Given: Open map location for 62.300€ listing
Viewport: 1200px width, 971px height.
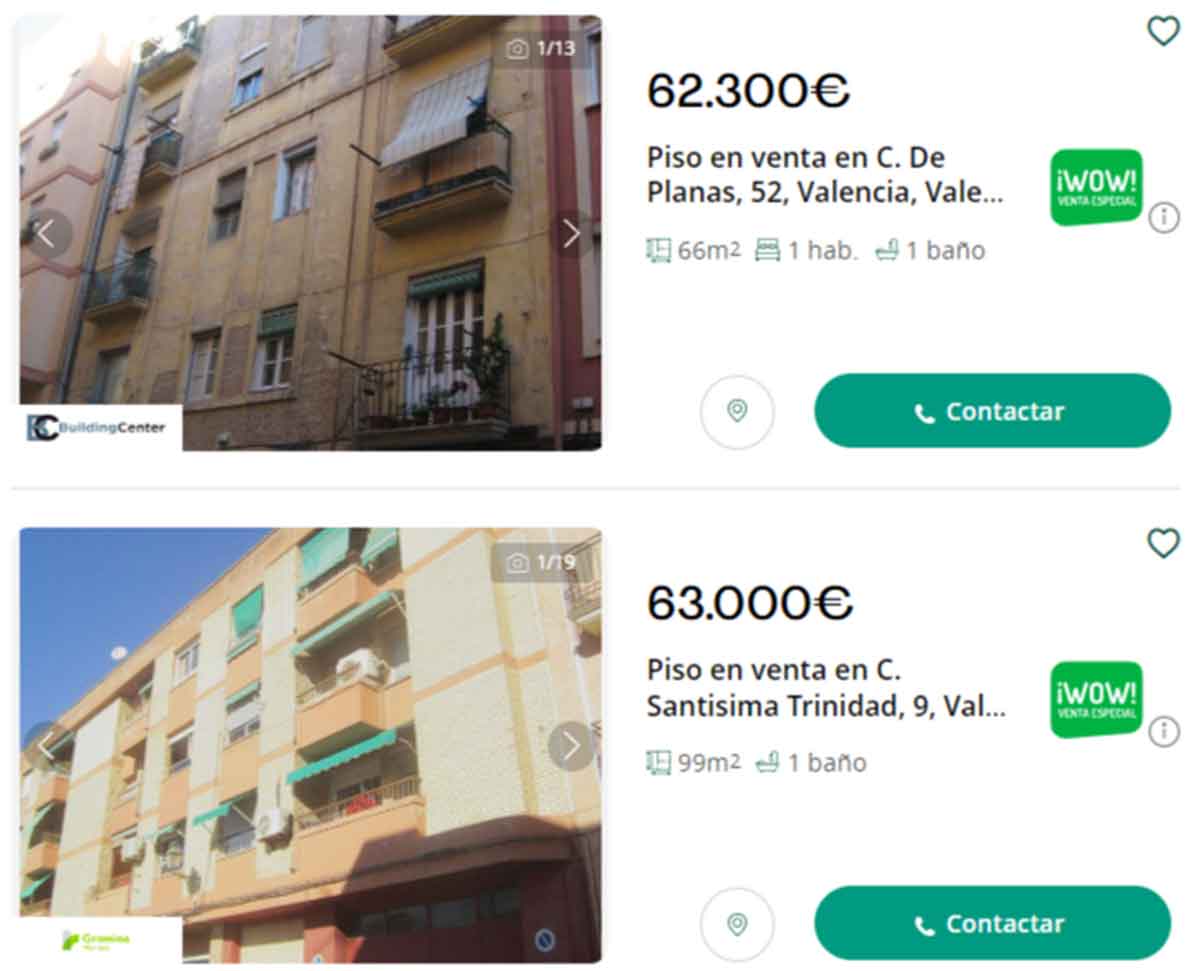Looking at the screenshot, I should tap(737, 411).
